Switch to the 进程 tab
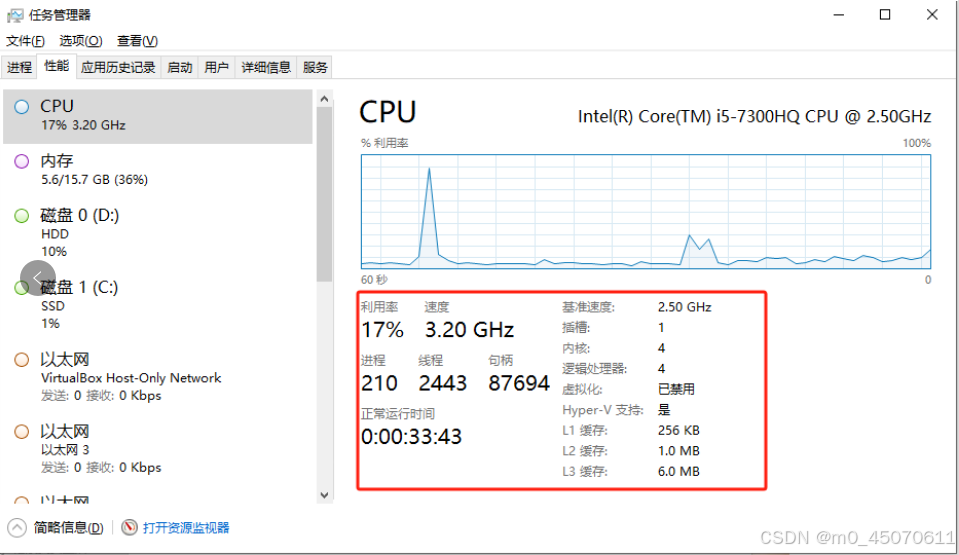The width and height of the screenshot is (959, 555). click(19, 67)
